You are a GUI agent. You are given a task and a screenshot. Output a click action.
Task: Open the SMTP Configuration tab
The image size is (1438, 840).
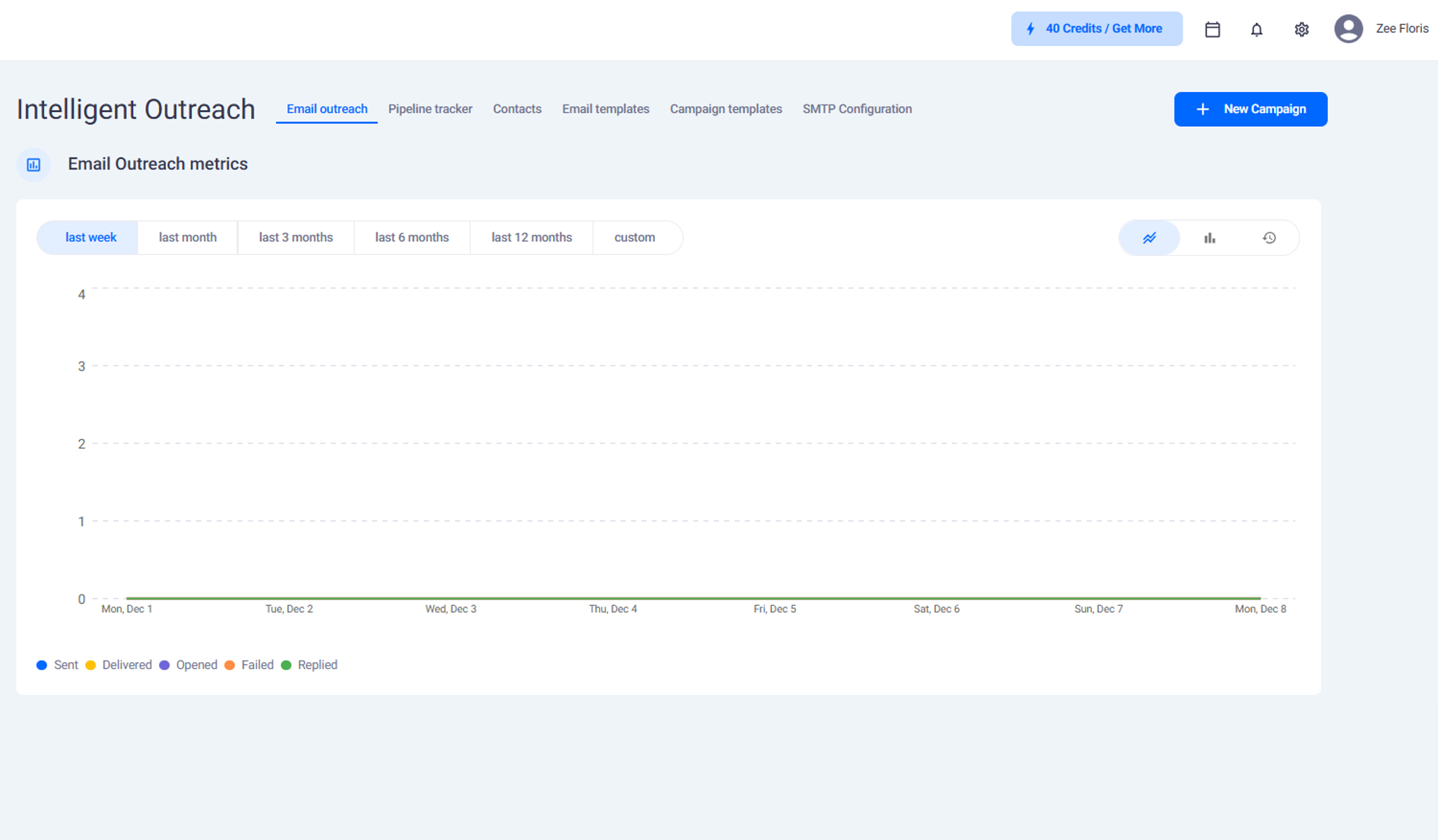click(x=856, y=109)
